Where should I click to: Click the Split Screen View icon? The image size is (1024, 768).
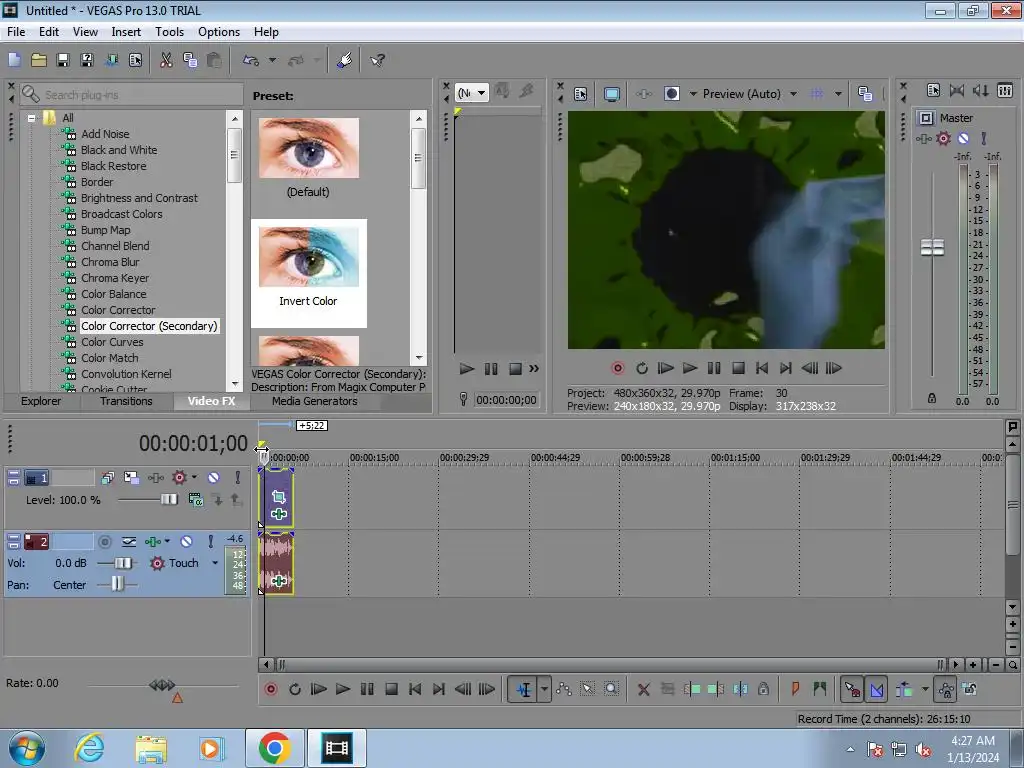tap(672, 94)
